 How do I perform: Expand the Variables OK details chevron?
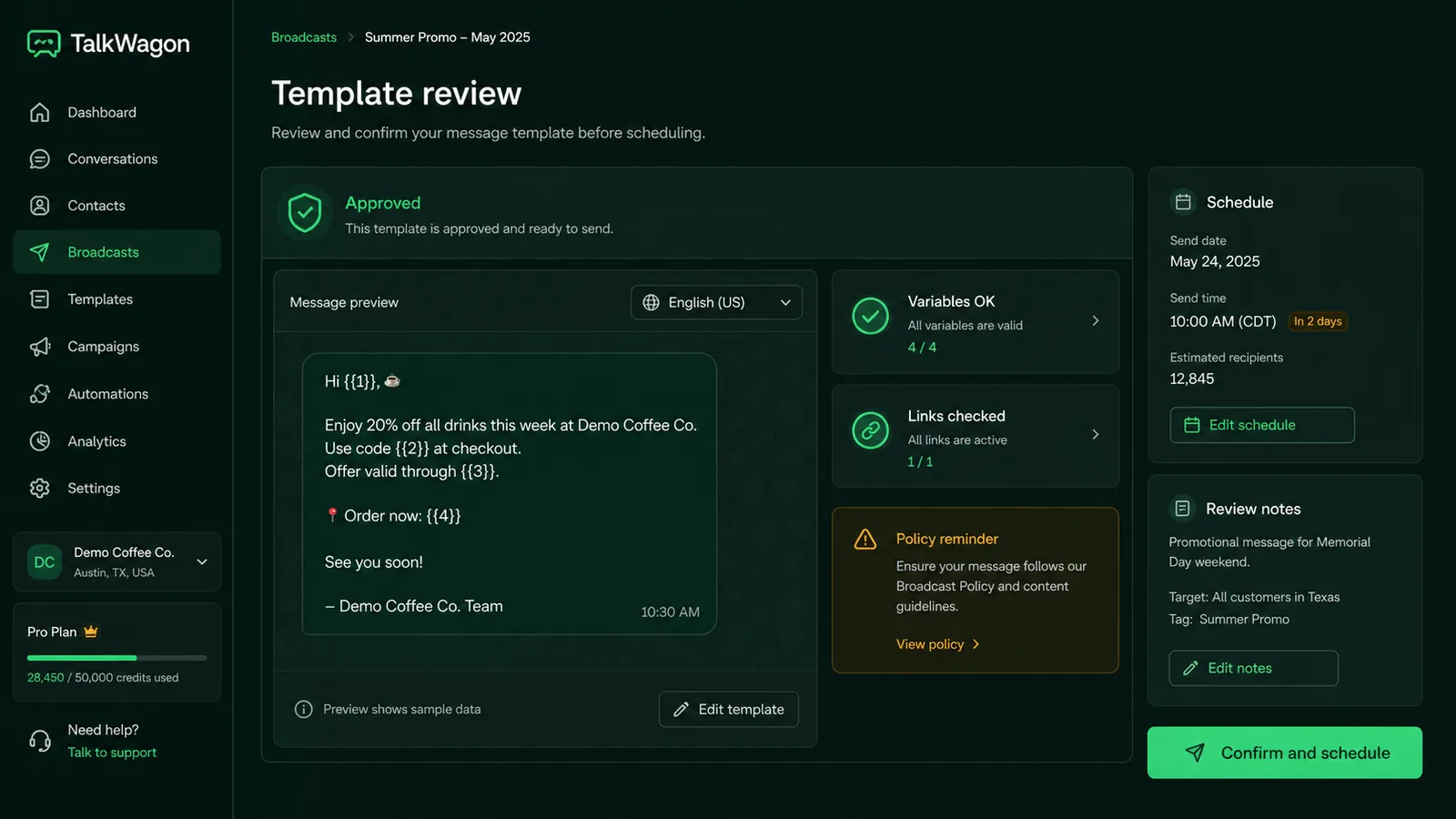tap(1096, 320)
